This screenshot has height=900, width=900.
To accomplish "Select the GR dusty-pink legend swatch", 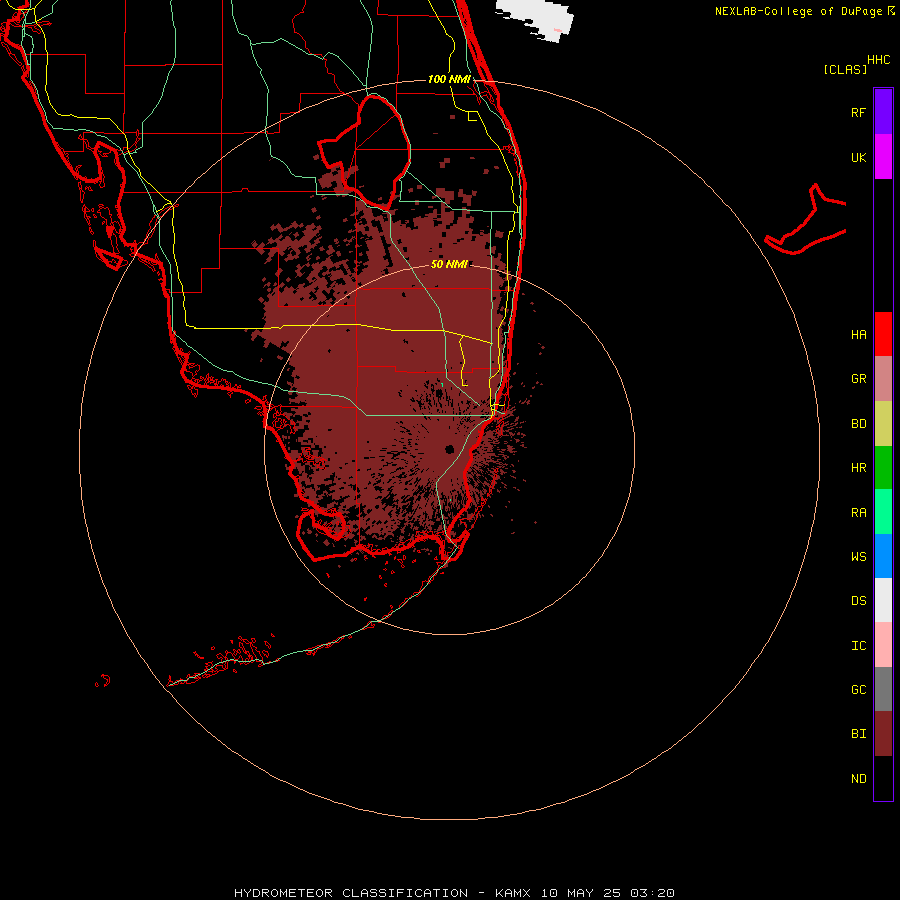I will click(883, 379).
